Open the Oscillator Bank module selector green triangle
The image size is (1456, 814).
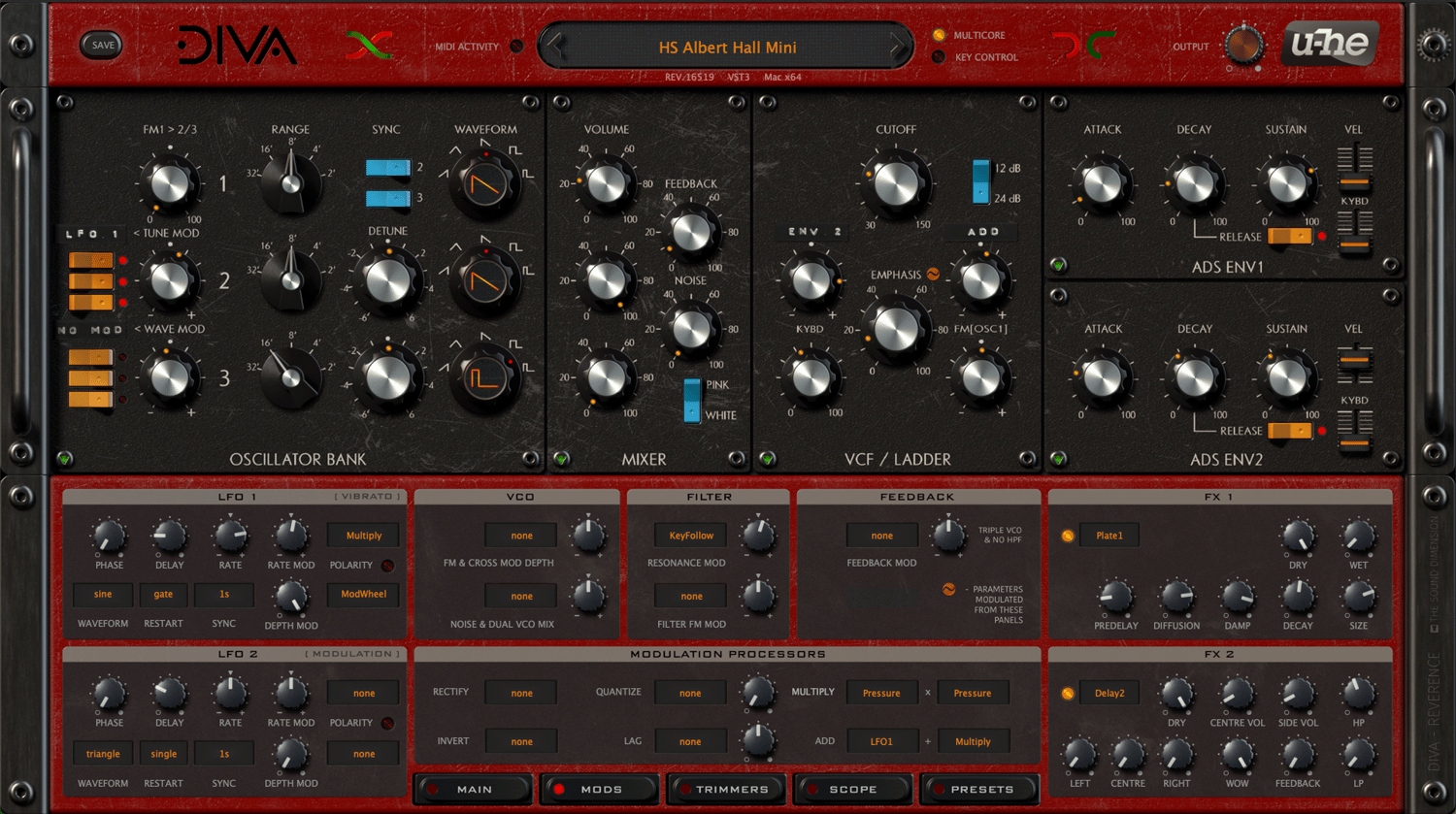click(65, 459)
